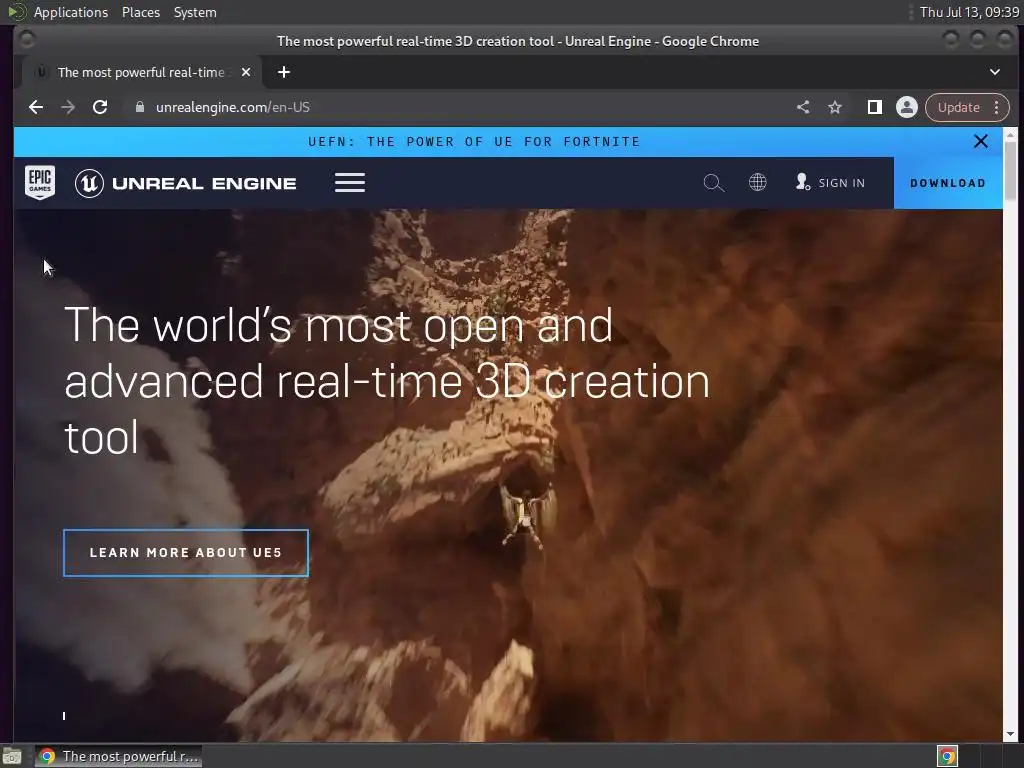This screenshot has width=1024, height=768.
Task: Go back to previous page
Action: pos(36,107)
